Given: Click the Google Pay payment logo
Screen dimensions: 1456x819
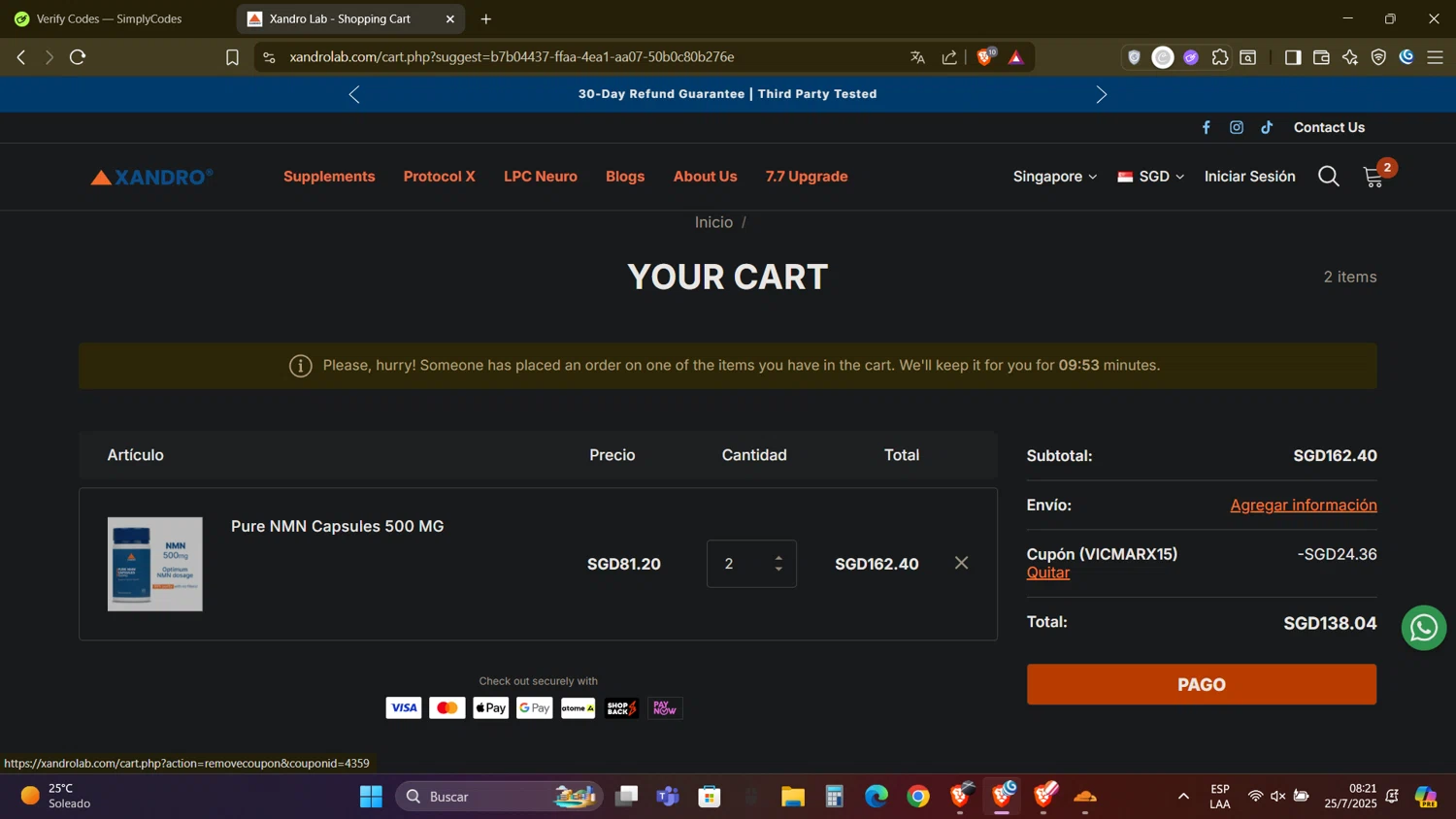Looking at the screenshot, I should tap(535, 708).
